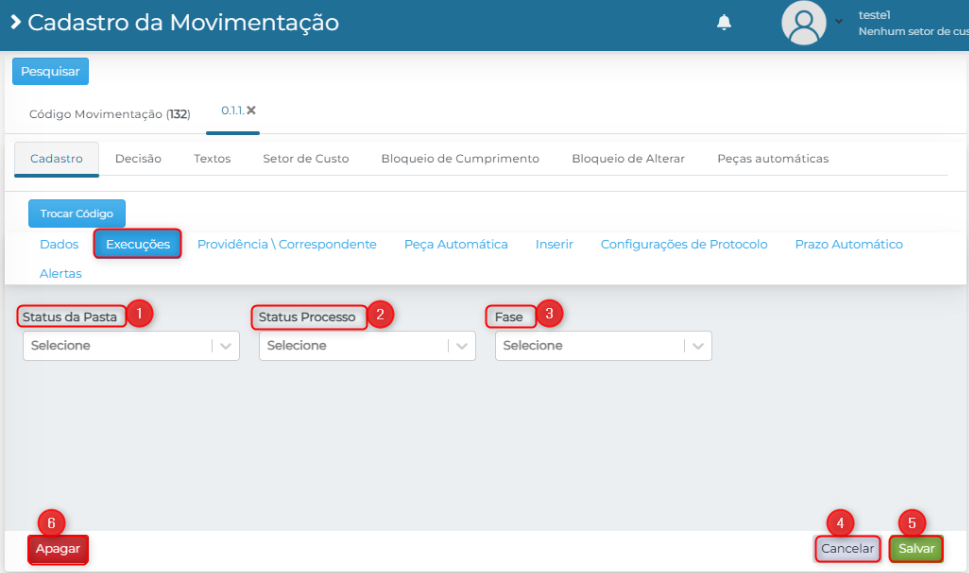This screenshot has height=573, width=969.
Task: Open the notifications bell icon
Action: click(724, 23)
